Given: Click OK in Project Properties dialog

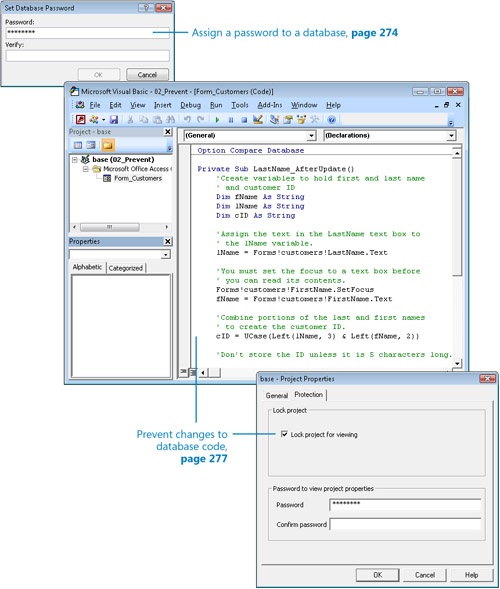Looking at the screenshot, I should click(378, 575).
